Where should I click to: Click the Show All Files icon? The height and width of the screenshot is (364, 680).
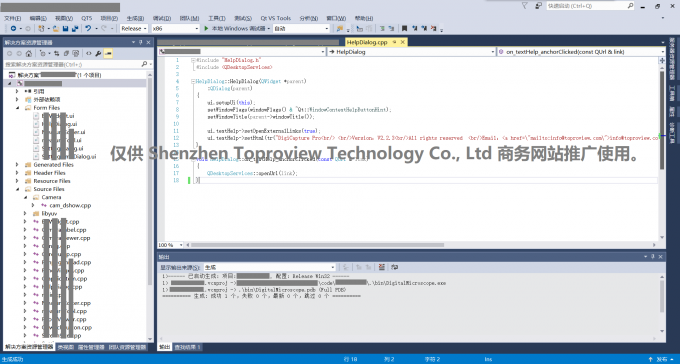pos(75,53)
